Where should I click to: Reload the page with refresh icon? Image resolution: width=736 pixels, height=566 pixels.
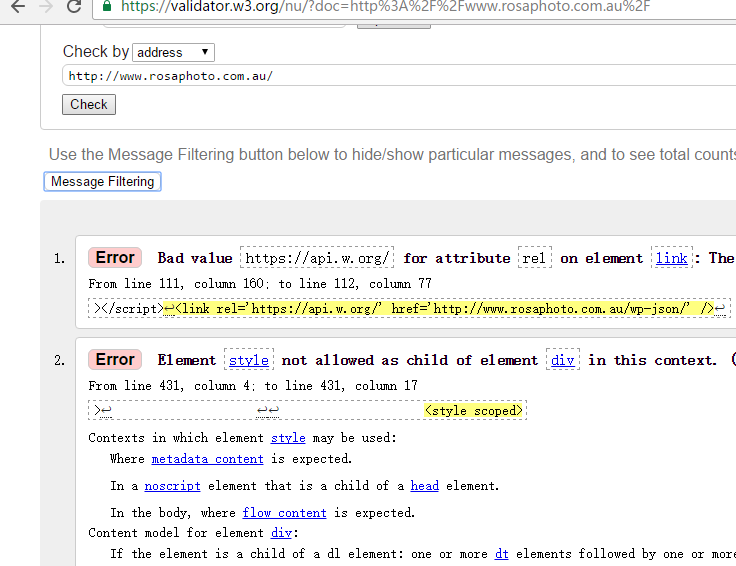74,6
